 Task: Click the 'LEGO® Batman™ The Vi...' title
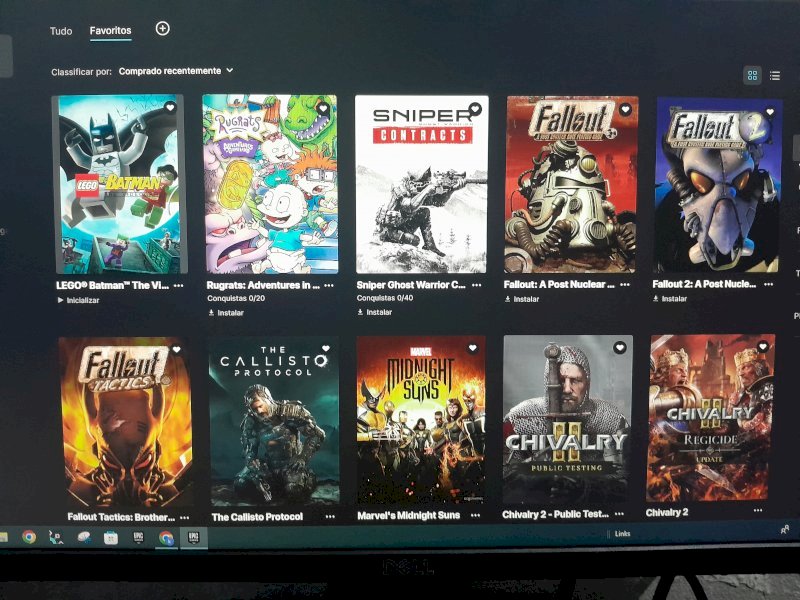pyautogui.click(x=112, y=286)
